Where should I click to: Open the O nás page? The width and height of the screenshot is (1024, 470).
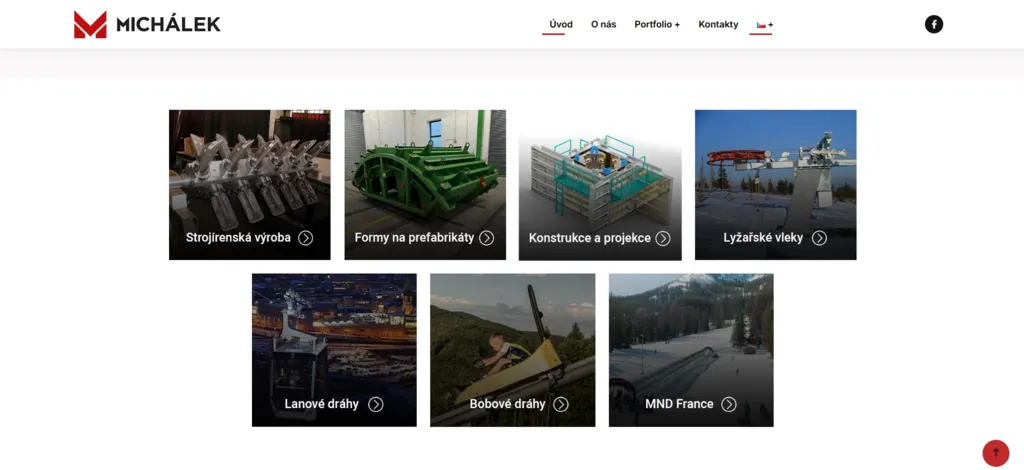pos(603,25)
